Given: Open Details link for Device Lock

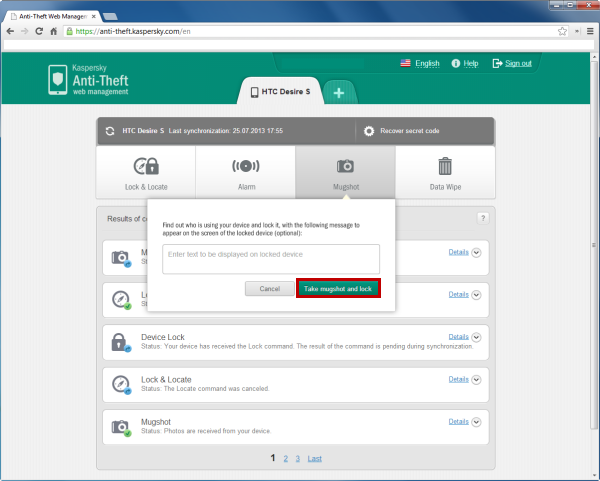Looking at the screenshot, I should [x=458, y=337].
